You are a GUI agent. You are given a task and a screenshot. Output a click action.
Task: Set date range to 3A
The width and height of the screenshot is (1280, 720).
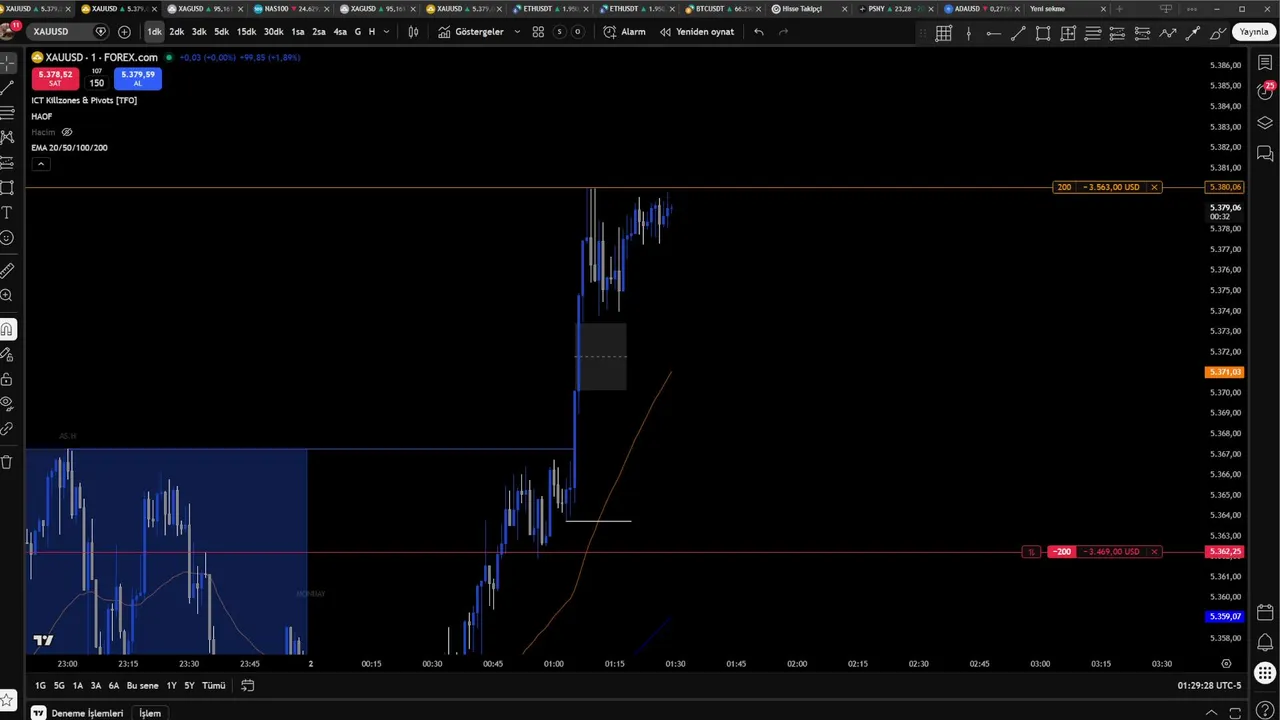(x=96, y=686)
